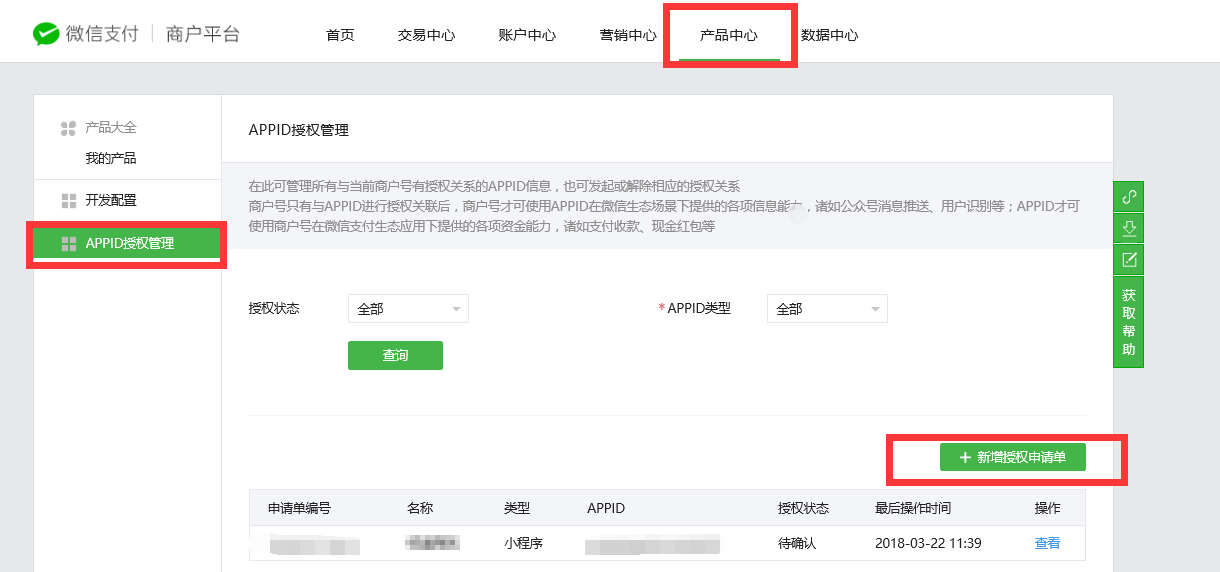Viewport: 1220px width, 572px height.
Task: Click the grid icon beside APPID授权管理
Action: tap(68, 244)
